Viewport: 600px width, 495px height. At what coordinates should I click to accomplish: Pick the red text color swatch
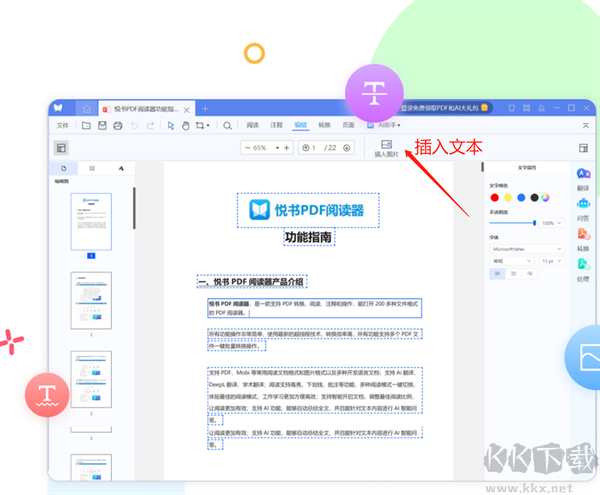pyautogui.click(x=494, y=197)
